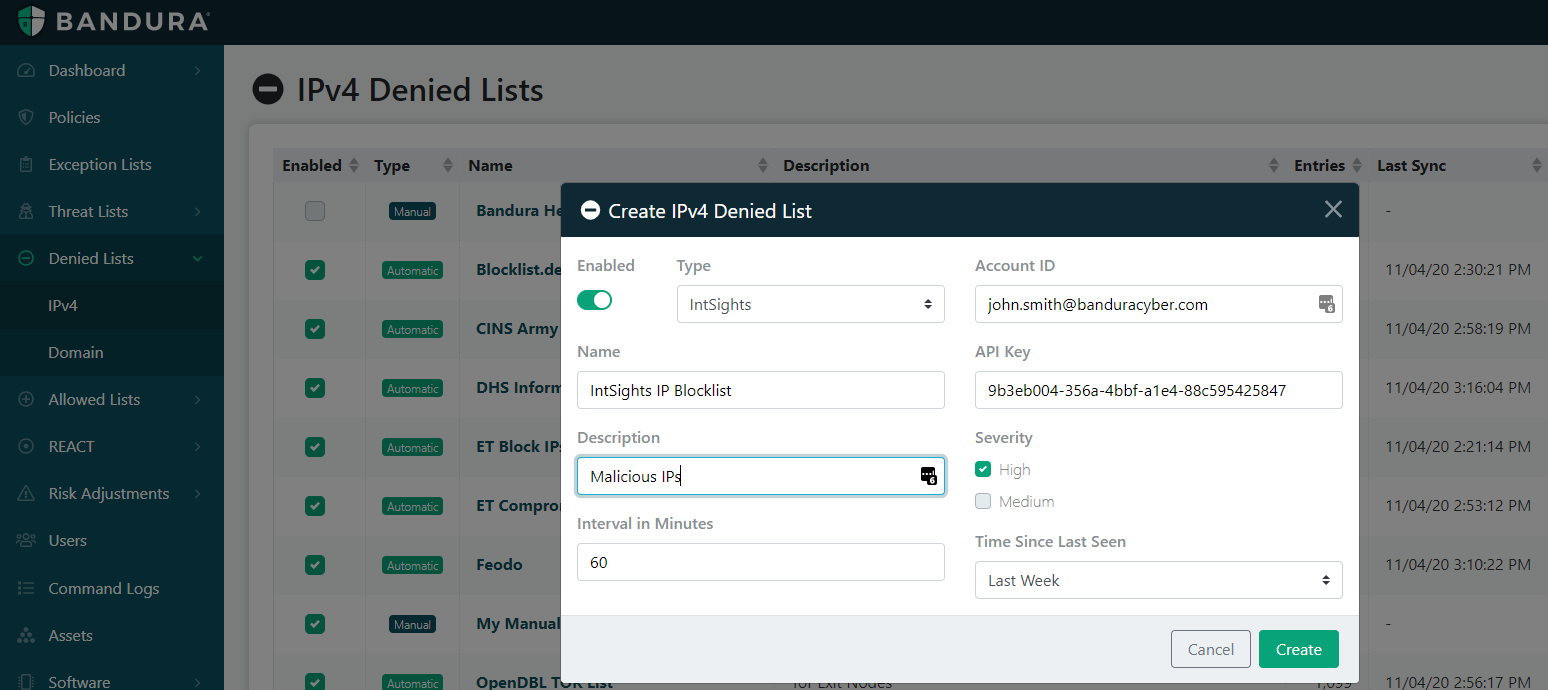The height and width of the screenshot is (690, 1548).
Task: Click the Cancel button
Action: [x=1210, y=650]
